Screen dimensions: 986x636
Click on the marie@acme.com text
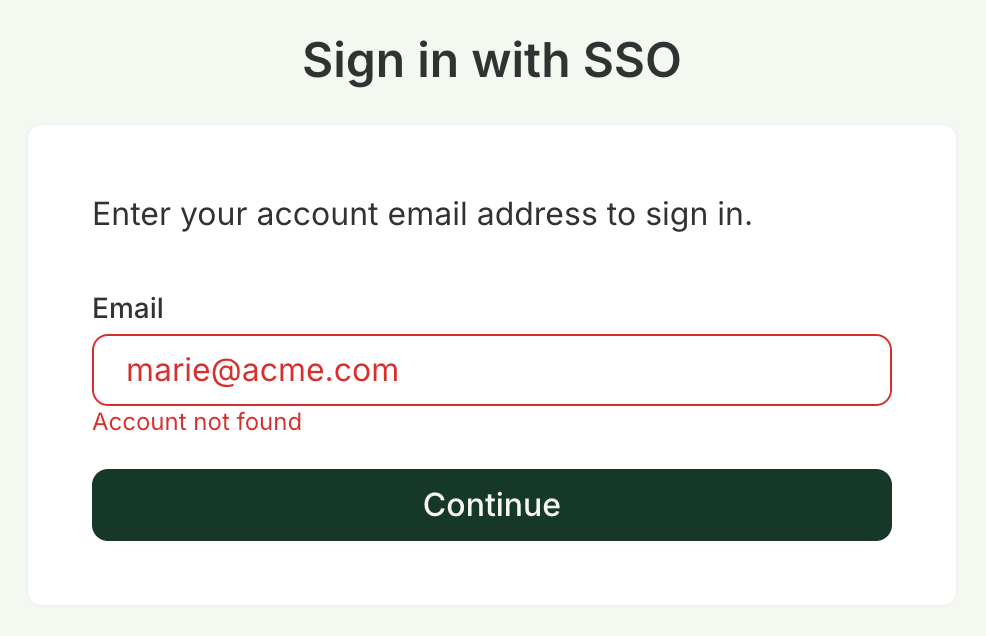[262, 371]
